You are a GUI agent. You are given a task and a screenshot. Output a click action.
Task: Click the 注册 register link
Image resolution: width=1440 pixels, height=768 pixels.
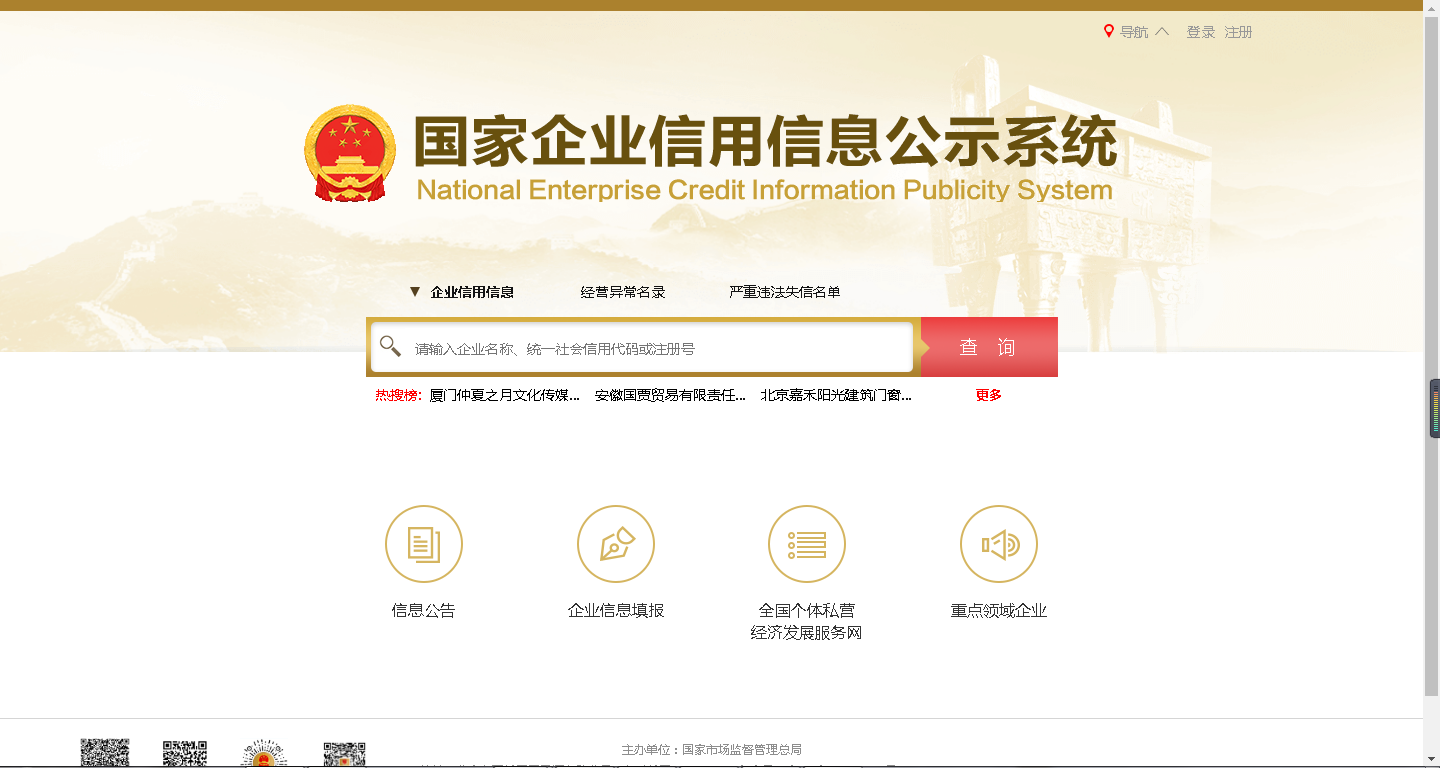click(x=1239, y=32)
